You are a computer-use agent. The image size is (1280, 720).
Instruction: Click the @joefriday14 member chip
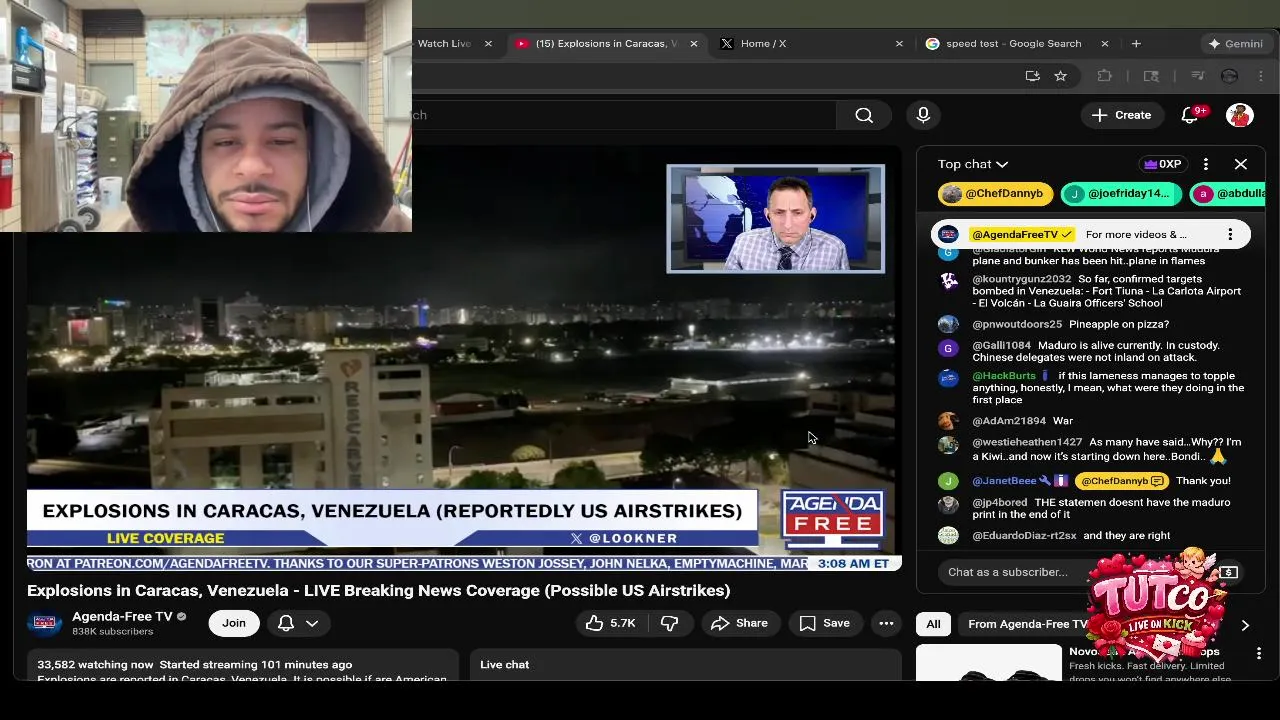click(1121, 194)
